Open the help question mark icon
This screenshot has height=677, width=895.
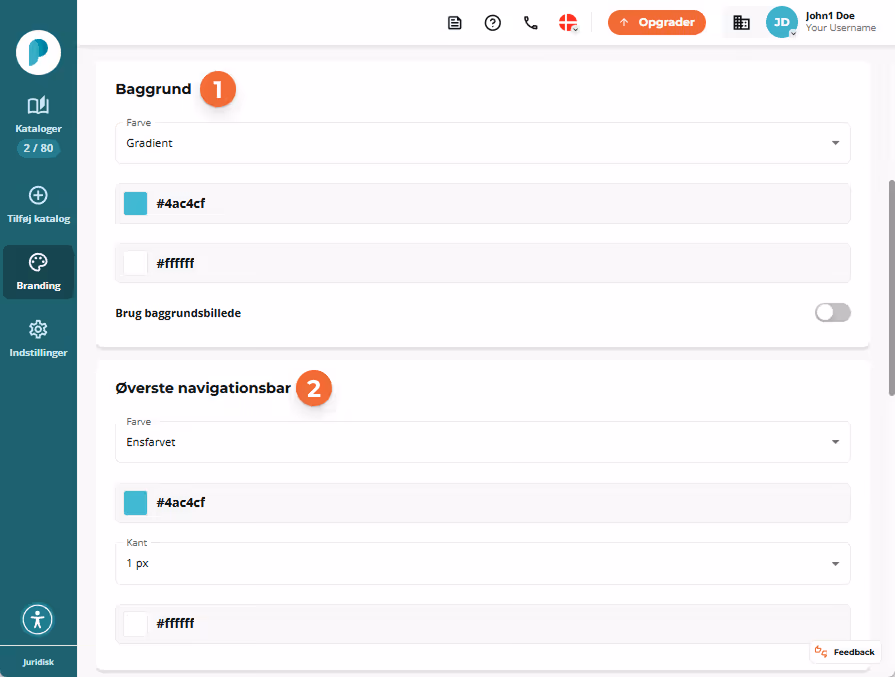click(x=493, y=23)
